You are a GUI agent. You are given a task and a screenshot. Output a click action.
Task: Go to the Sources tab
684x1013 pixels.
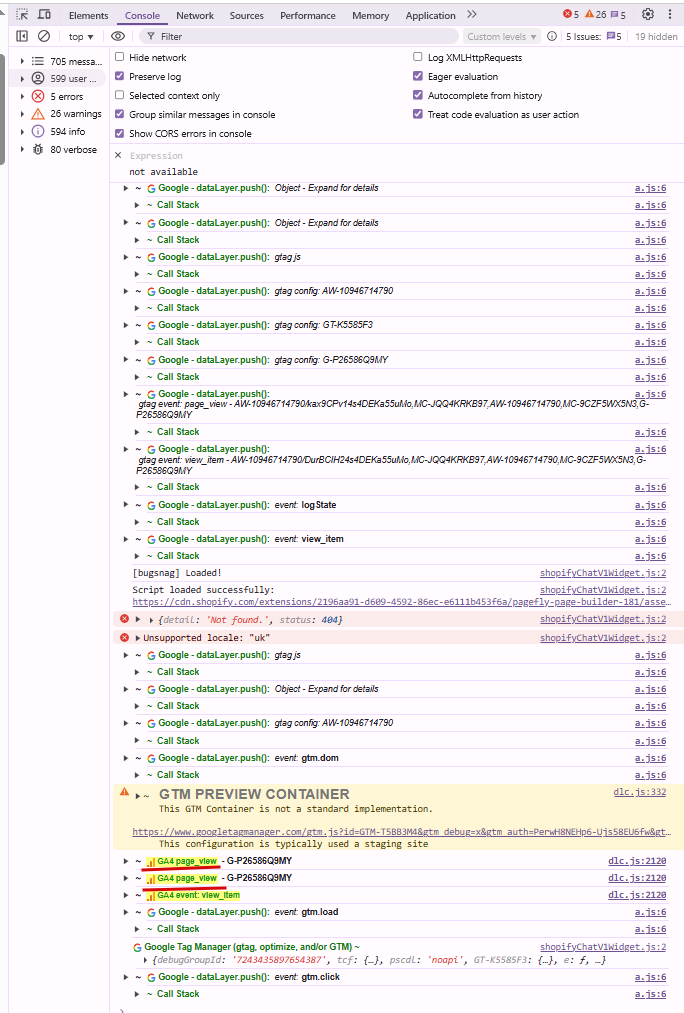click(247, 15)
